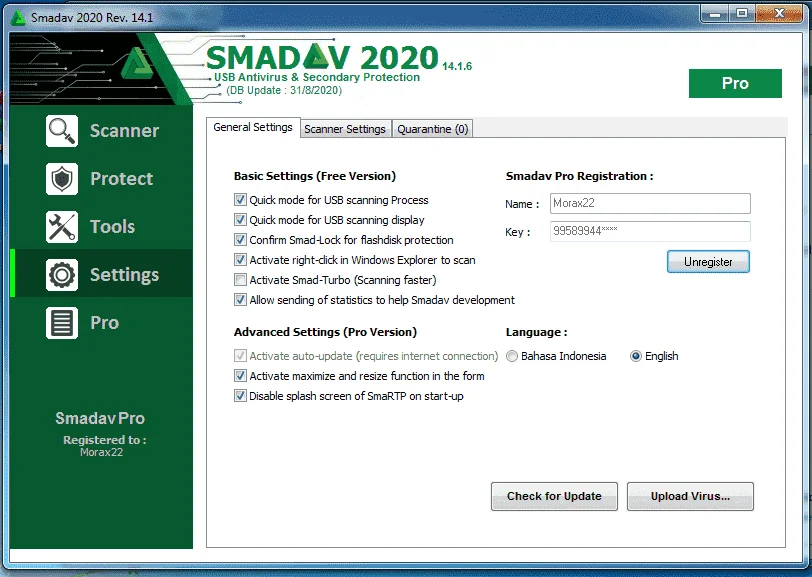The height and width of the screenshot is (577, 812).
Task: Toggle Quick mode for USB scanning Process
Action: click(240, 200)
